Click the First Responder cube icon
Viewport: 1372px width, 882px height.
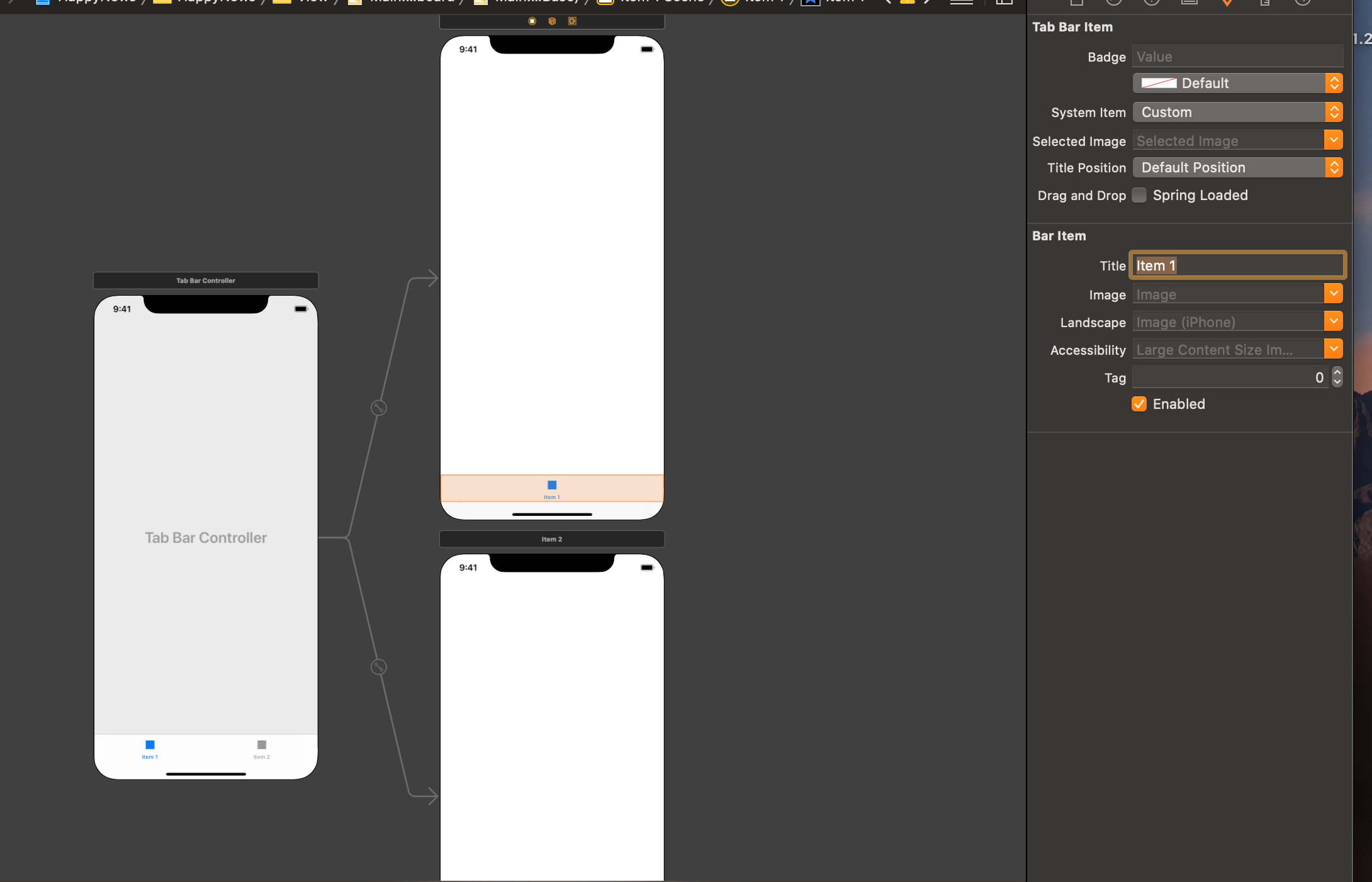point(552,21)
